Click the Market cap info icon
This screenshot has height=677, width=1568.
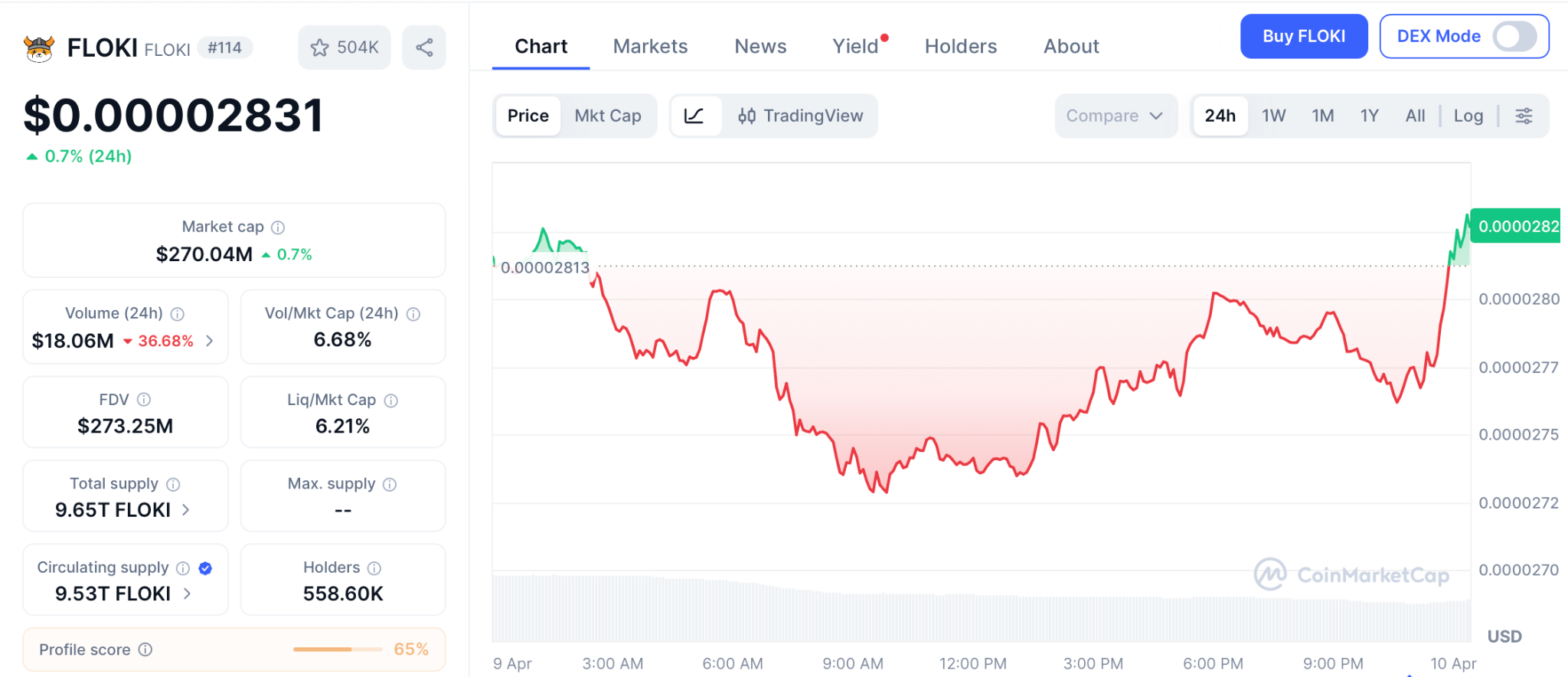[278, 227]
